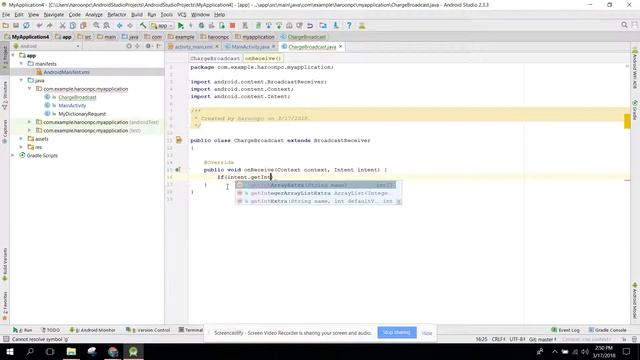Collapse the first com.example.haroonpc.myapplication package

(x=29, y=89)
